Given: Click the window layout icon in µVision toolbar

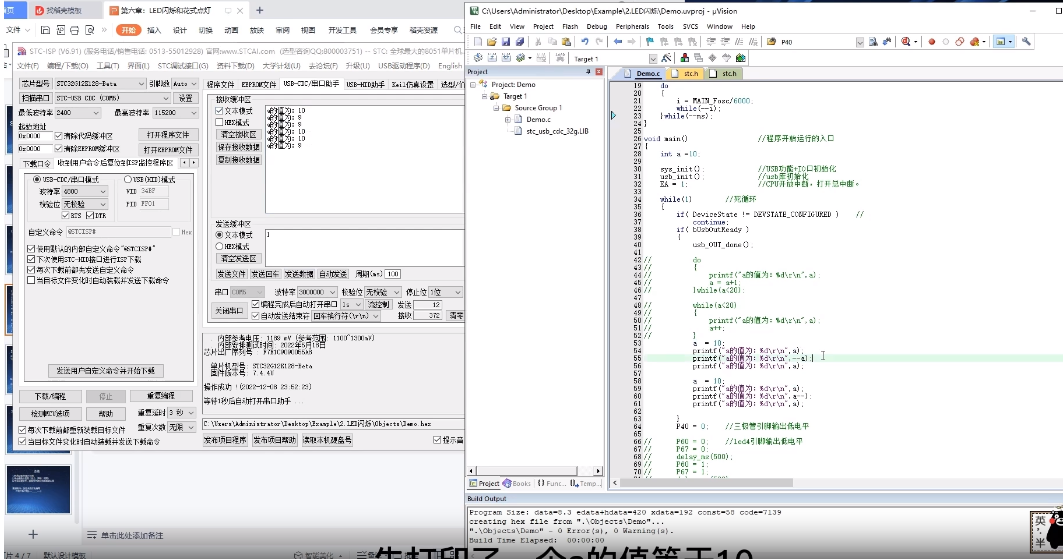Looking at the screenshot, I should click(x=1000, y=42).
